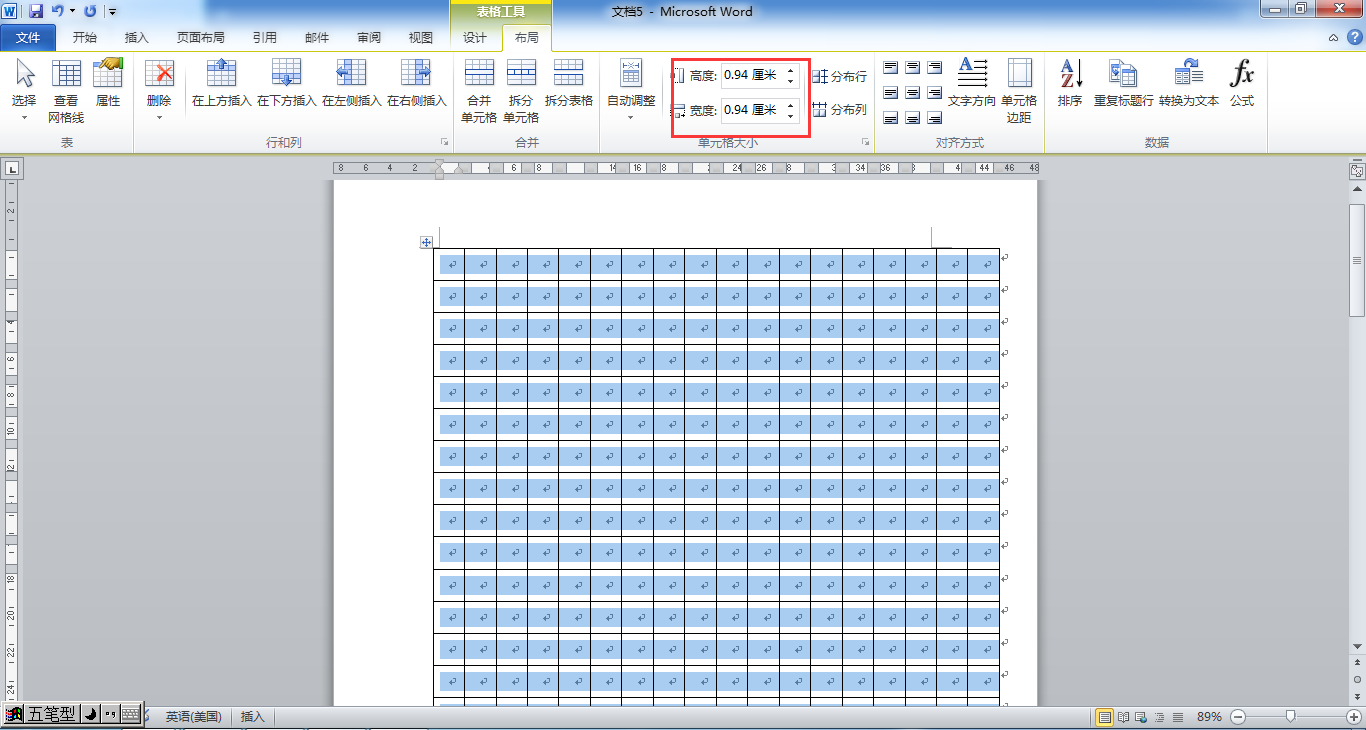
Task: Align cell text to exact center
Action: click(913, 93)
